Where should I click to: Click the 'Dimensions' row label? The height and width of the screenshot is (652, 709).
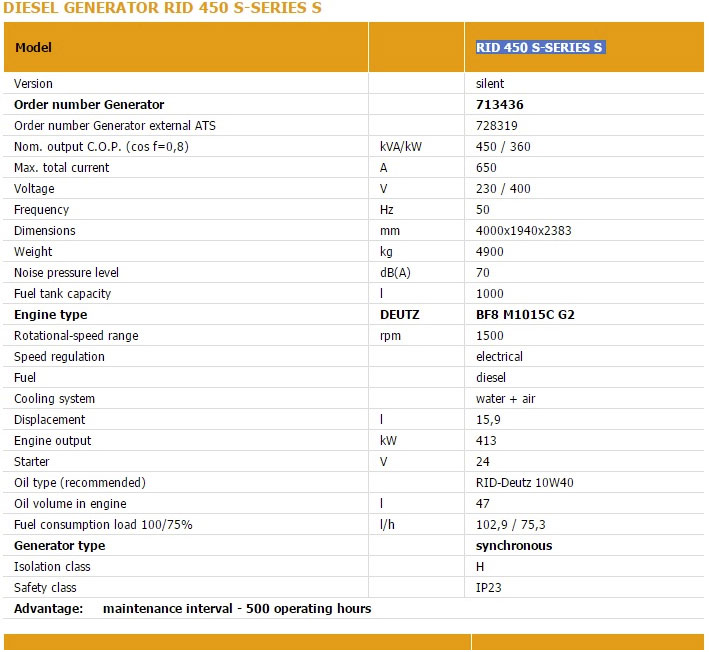(x=44, y=231)
